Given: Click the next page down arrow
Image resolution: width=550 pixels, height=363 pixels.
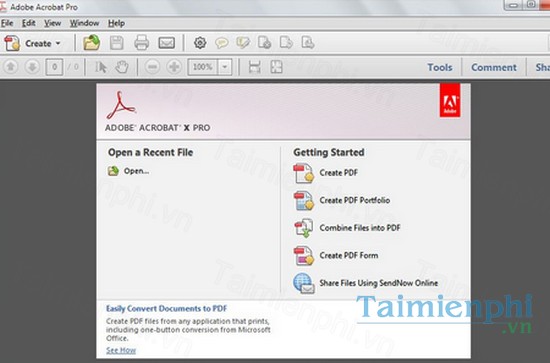Looking at the screenshot, I should tap(32, 67).
